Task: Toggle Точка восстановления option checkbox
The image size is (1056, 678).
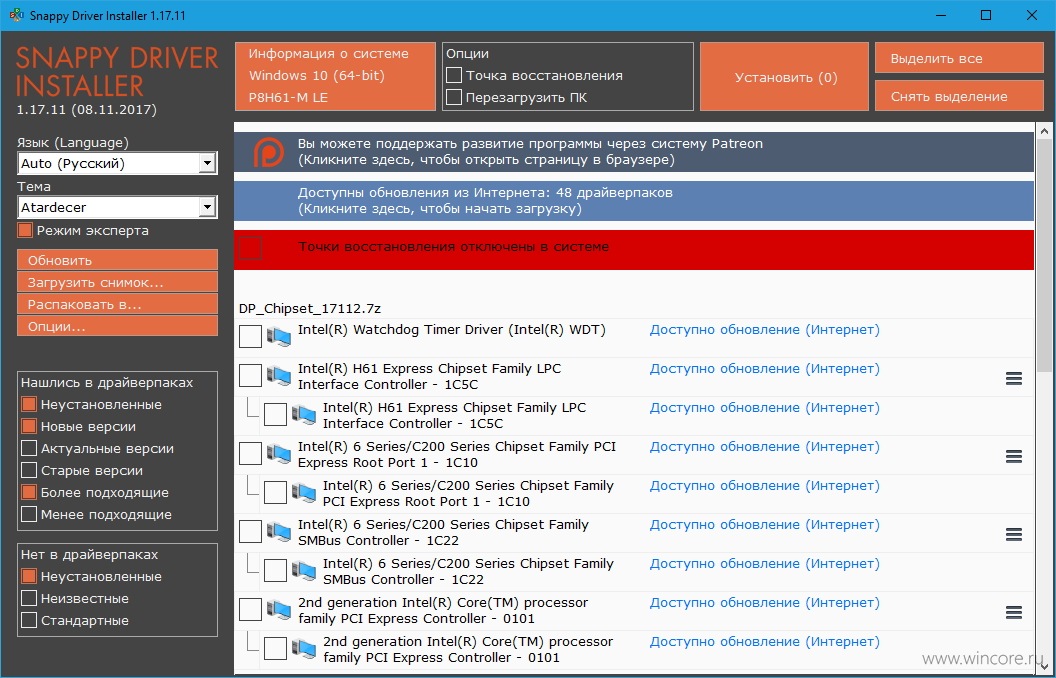Action: point(454,75)
